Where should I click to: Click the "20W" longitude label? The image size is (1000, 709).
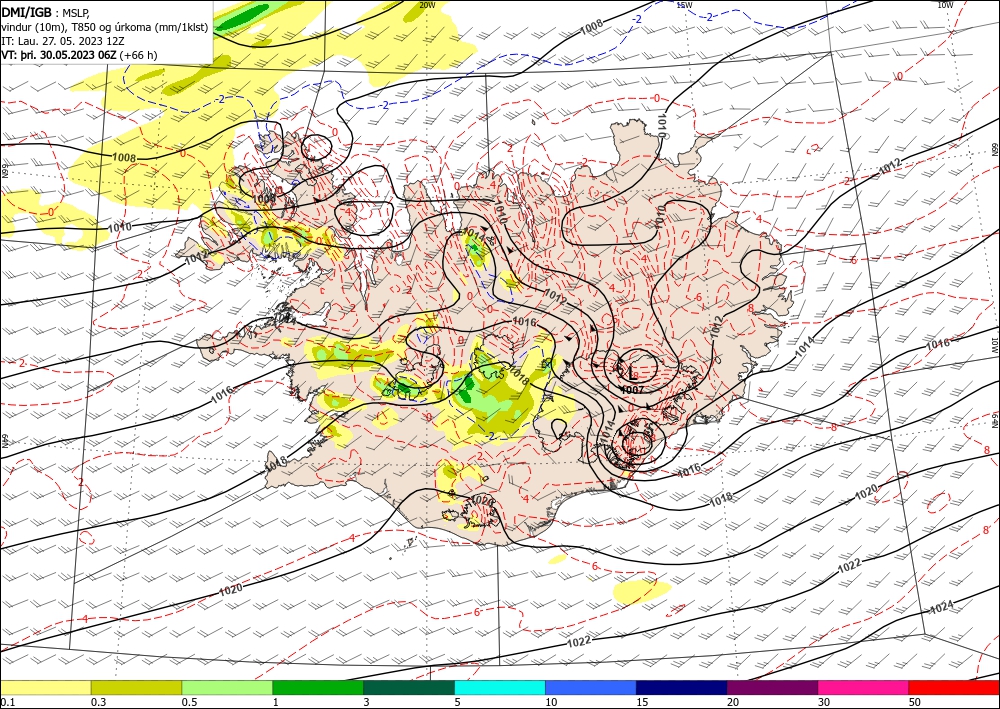(x=427, y=5)
